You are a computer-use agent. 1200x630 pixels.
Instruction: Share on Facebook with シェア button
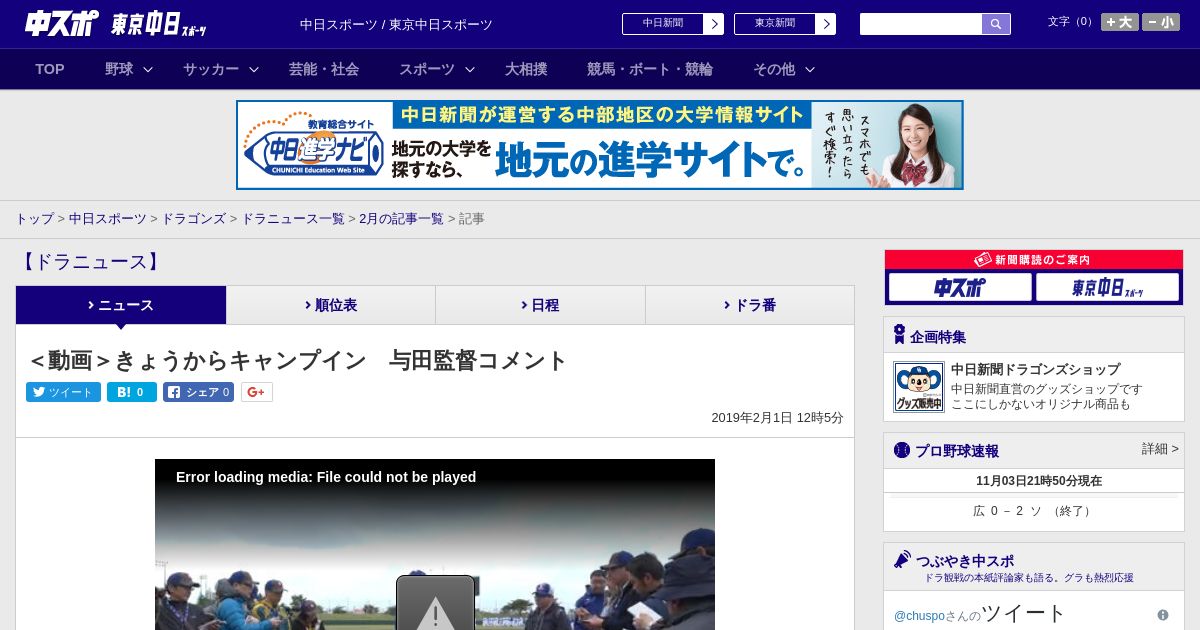(x=199, y=392)
